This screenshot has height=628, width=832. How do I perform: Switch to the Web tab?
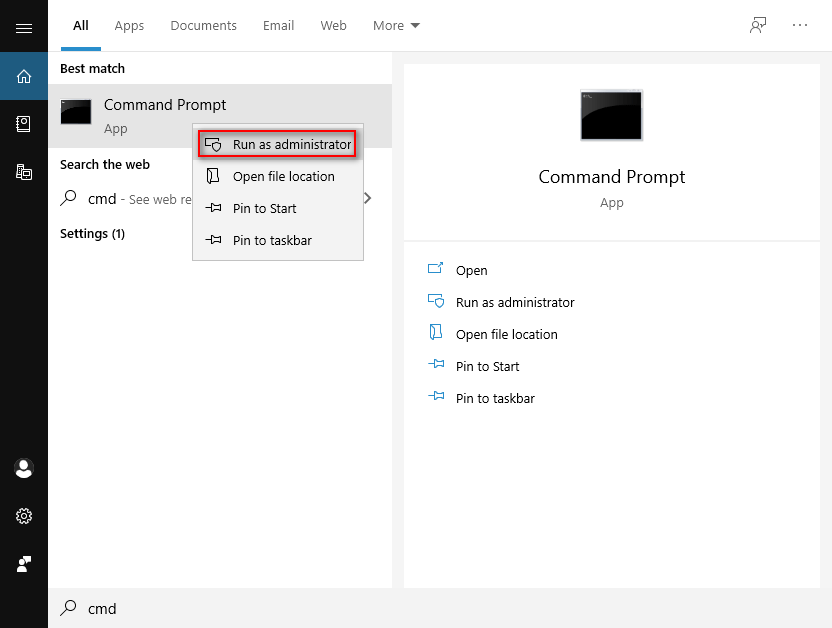tap(333, 26)
